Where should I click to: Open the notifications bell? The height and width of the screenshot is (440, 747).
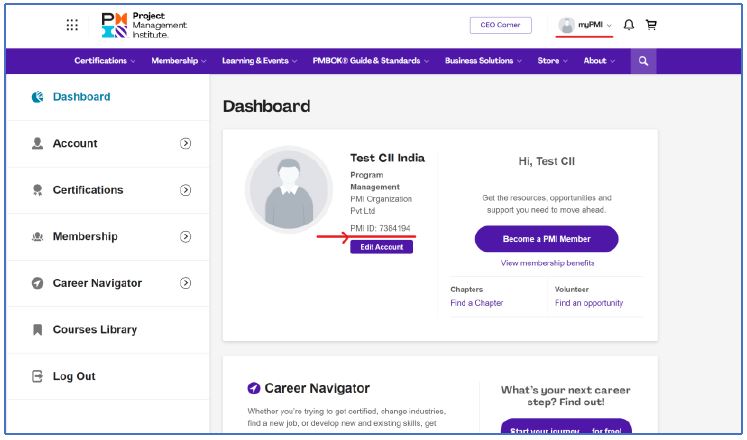(629, 25)
